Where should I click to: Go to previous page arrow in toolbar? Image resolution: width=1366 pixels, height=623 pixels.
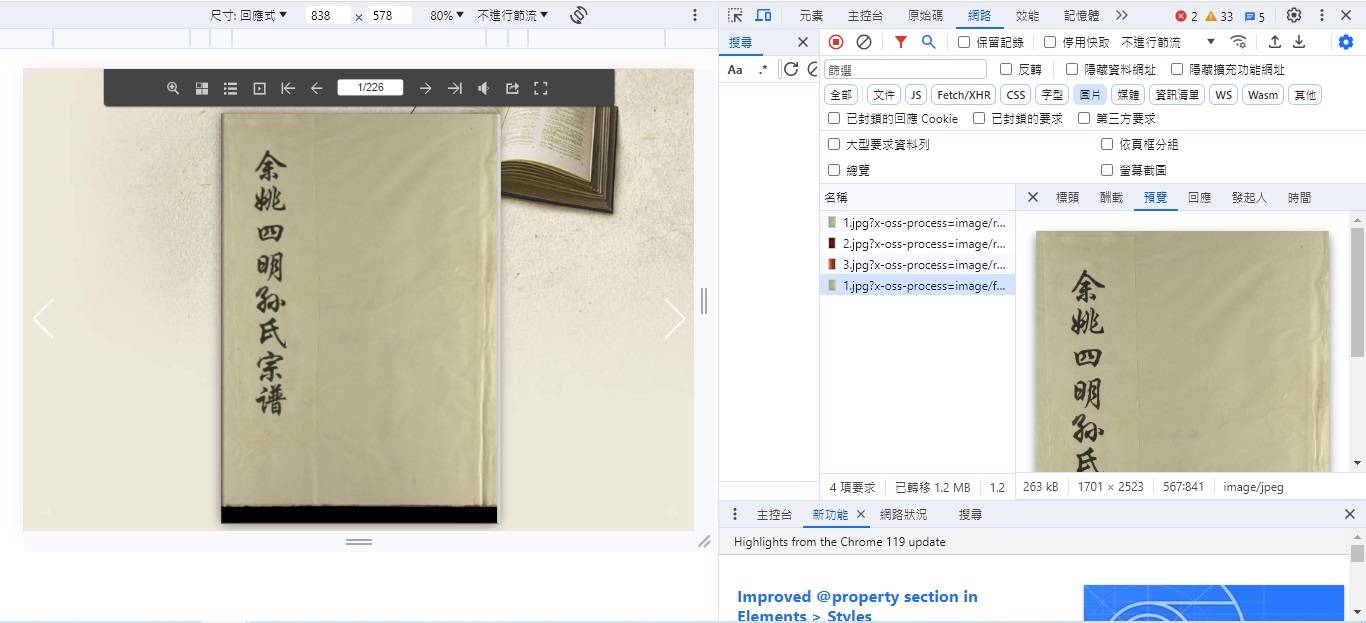(316, 88)
